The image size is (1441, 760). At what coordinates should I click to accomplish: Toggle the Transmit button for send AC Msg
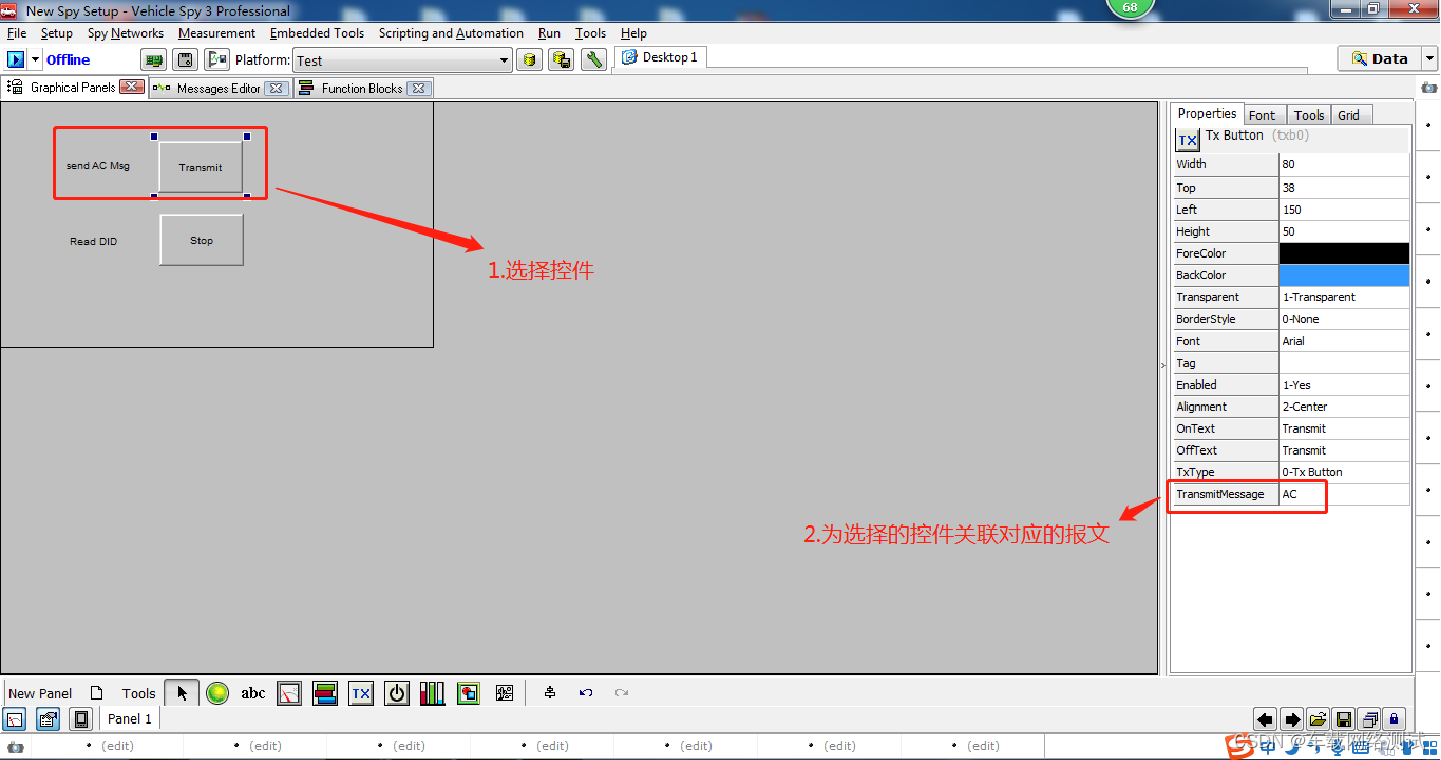[x=200, y=167]
